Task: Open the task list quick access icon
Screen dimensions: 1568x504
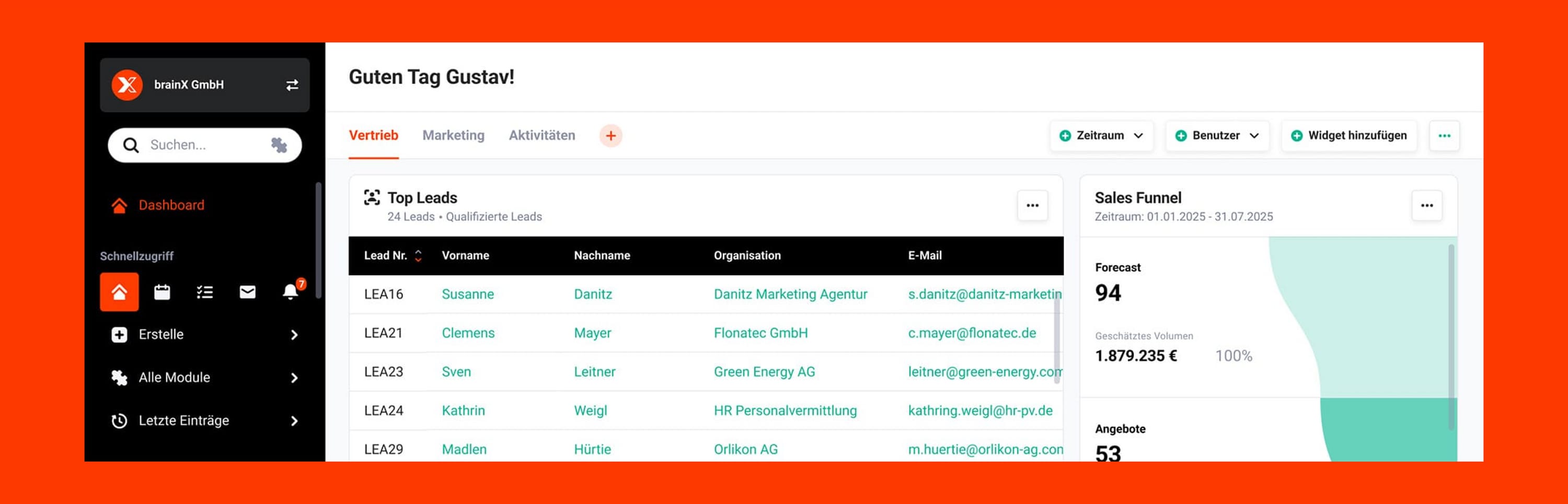Action: [x=204, y=292]
